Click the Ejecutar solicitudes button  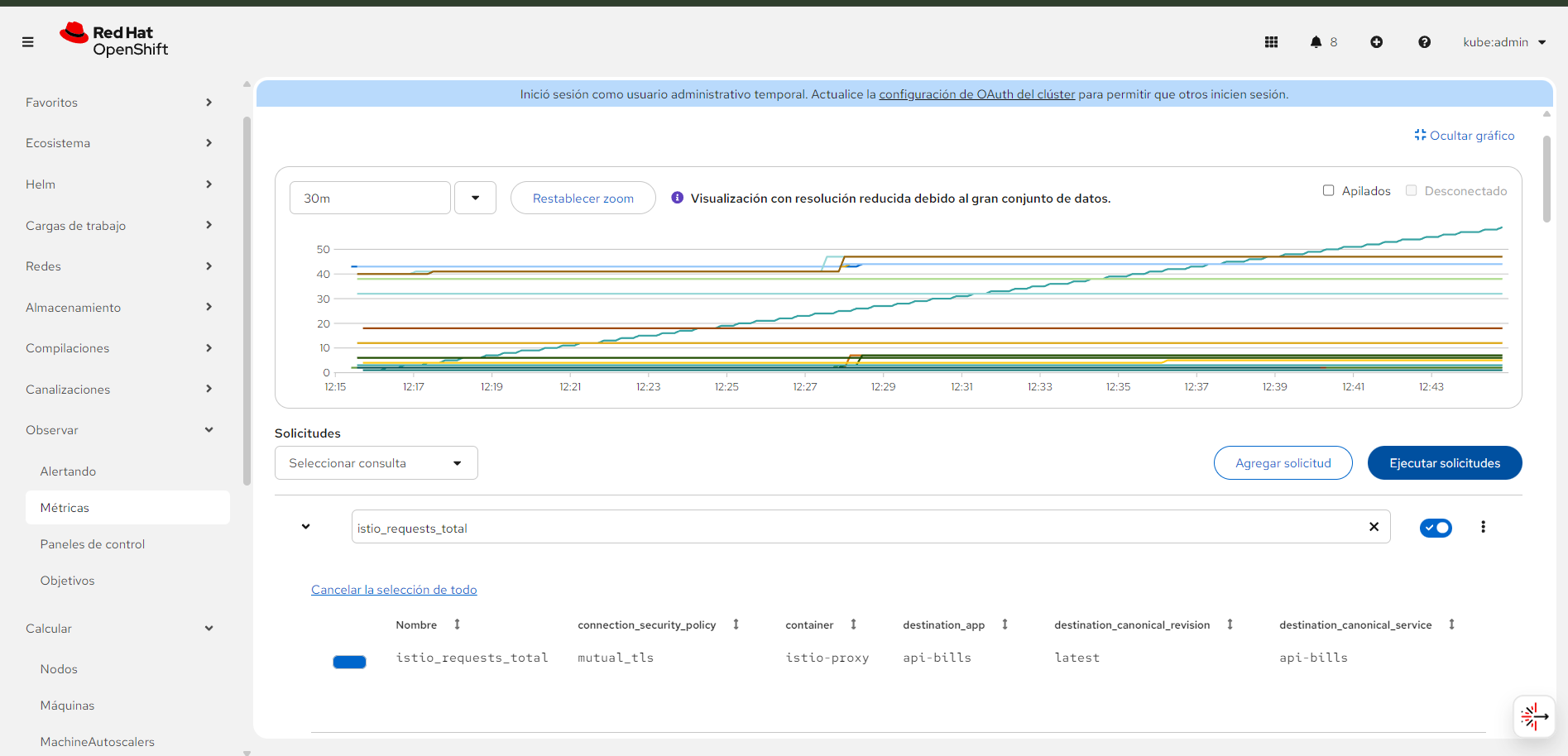click(1444, 463)
